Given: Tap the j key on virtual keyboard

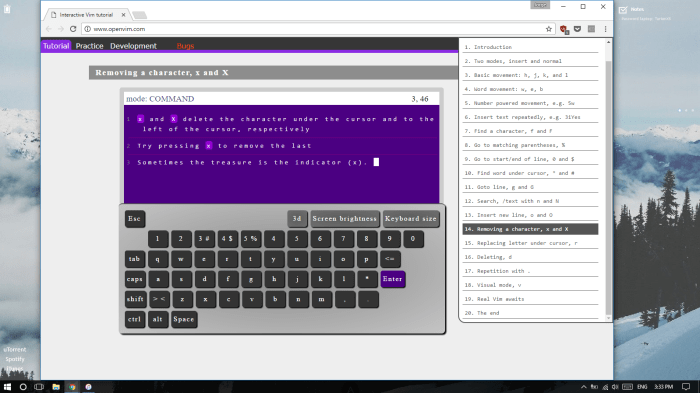Looking at the screenshot, I should [297, 279].
